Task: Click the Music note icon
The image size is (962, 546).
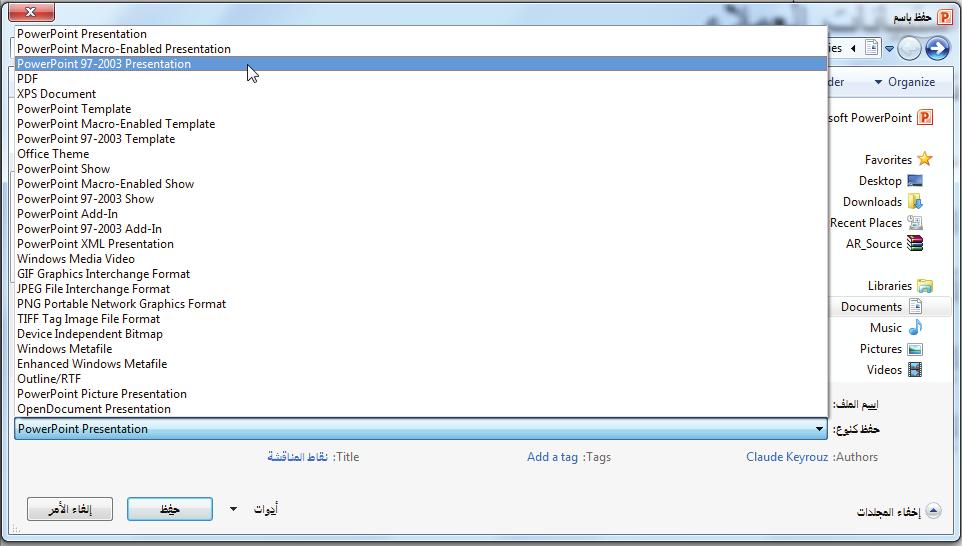Action: click(915, 327)
